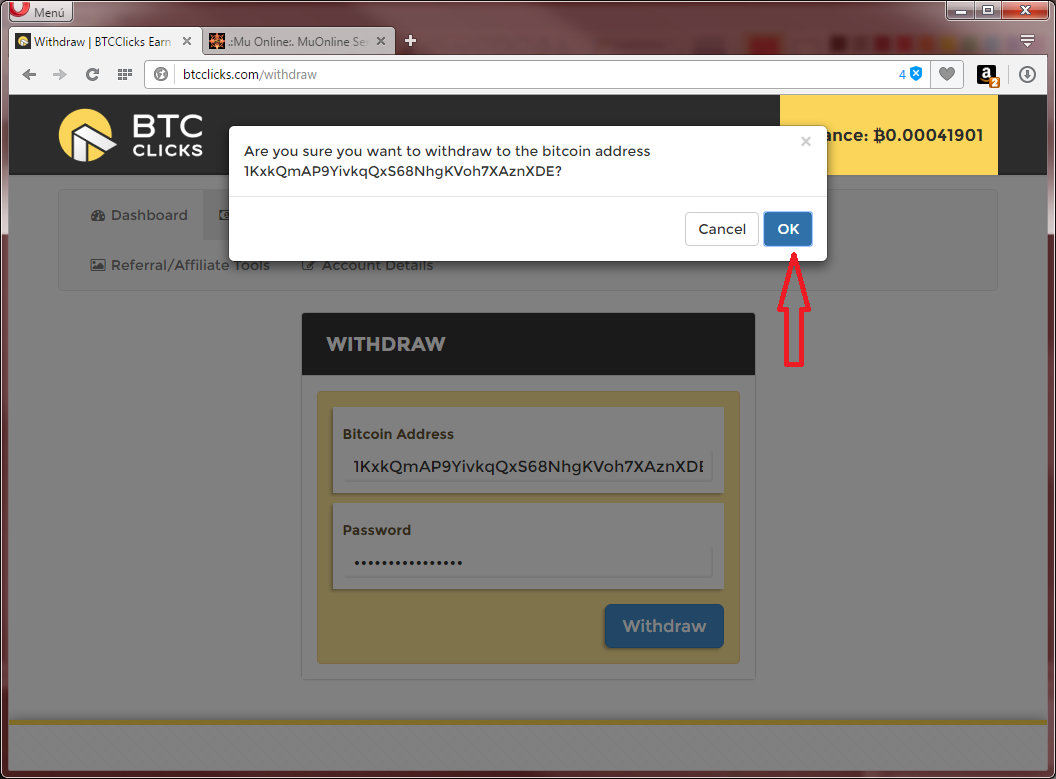Expand the tab list menu at top right

click(1027, 41)
